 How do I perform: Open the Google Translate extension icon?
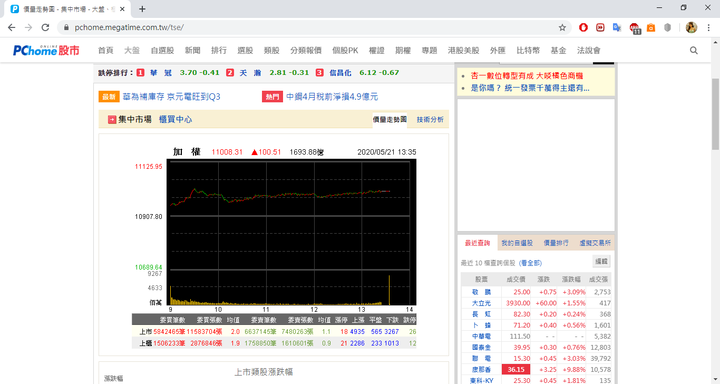(x=617, y=28)
